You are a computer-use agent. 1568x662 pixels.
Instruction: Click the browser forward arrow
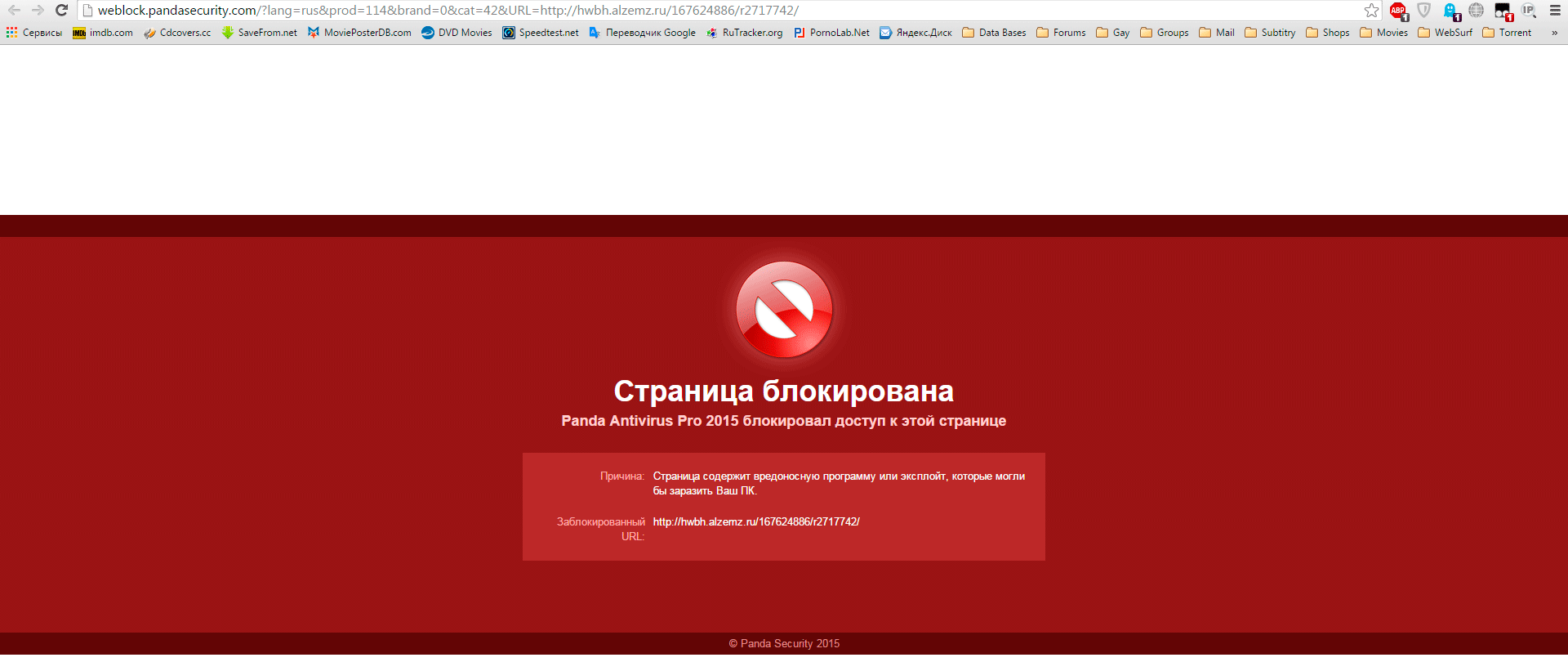click(38, 11)
